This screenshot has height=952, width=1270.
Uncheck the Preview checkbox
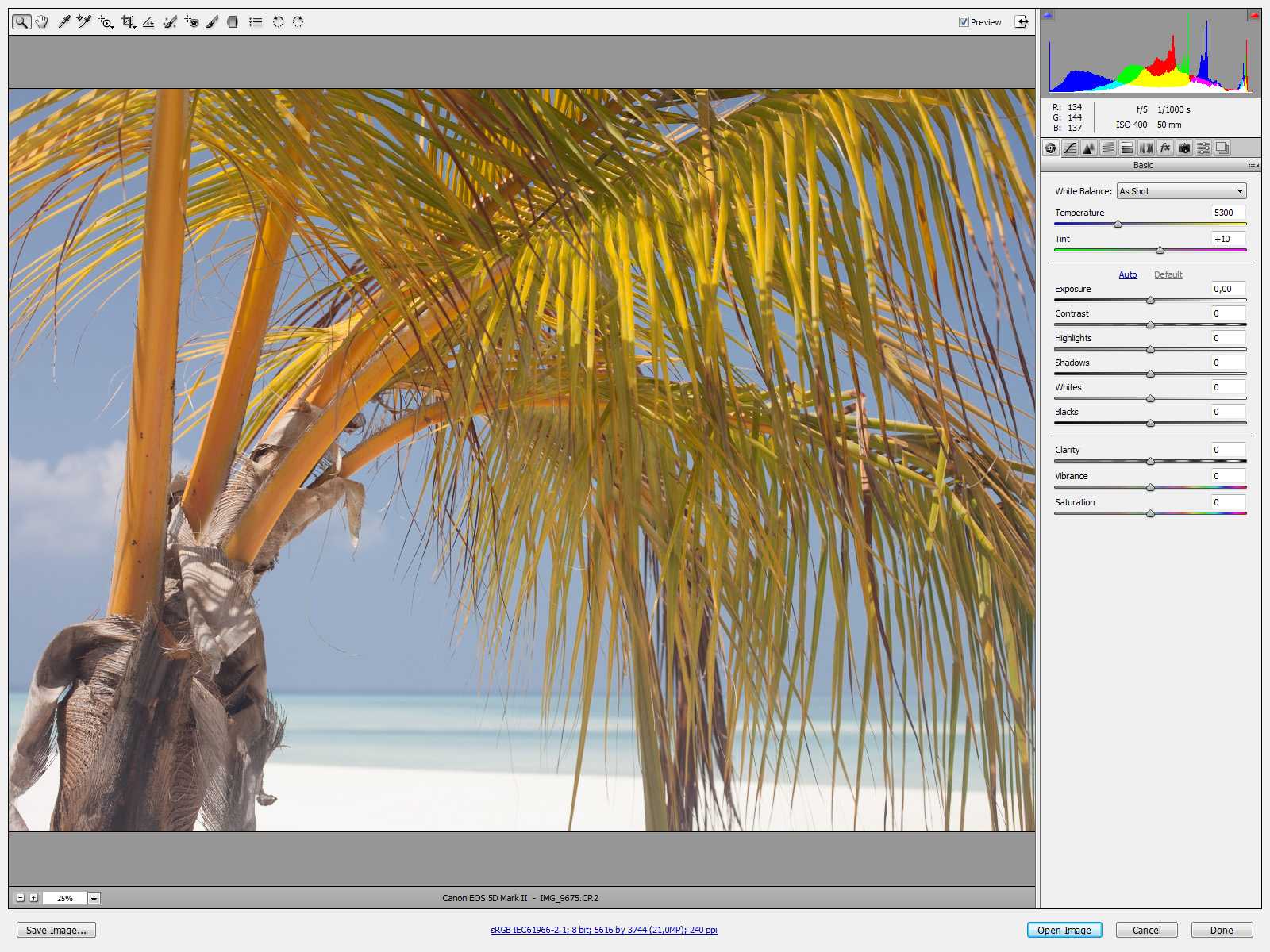pyautogui.click(x=964, y=22)
